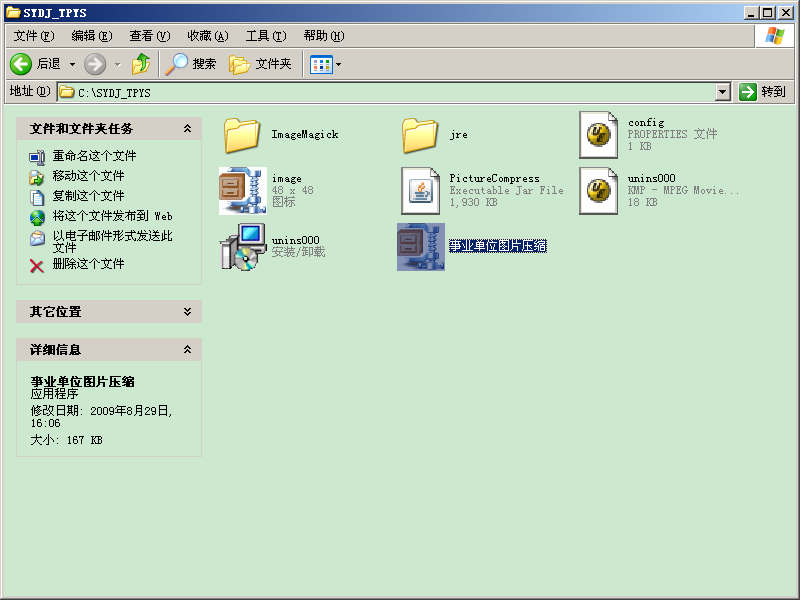Click the red X delete icon
The image size is (800, 600).
coord(37,266)
